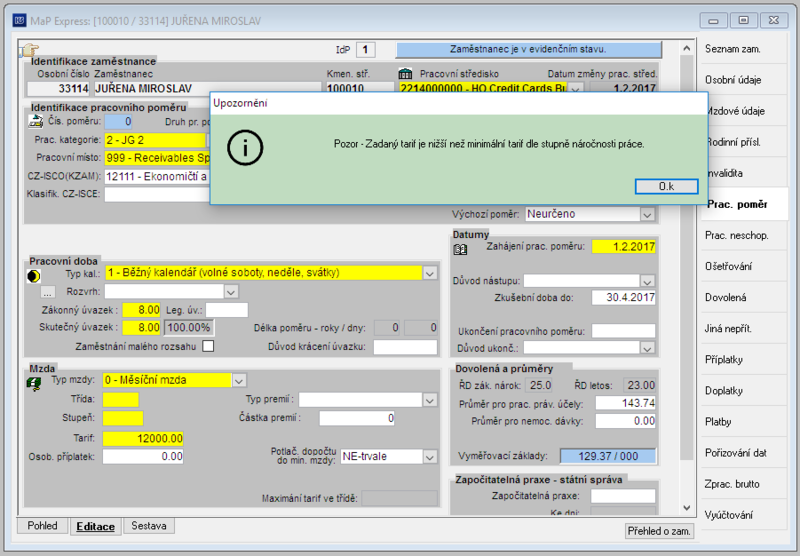Open Osobní údaje in the side menu

point(744,80)
